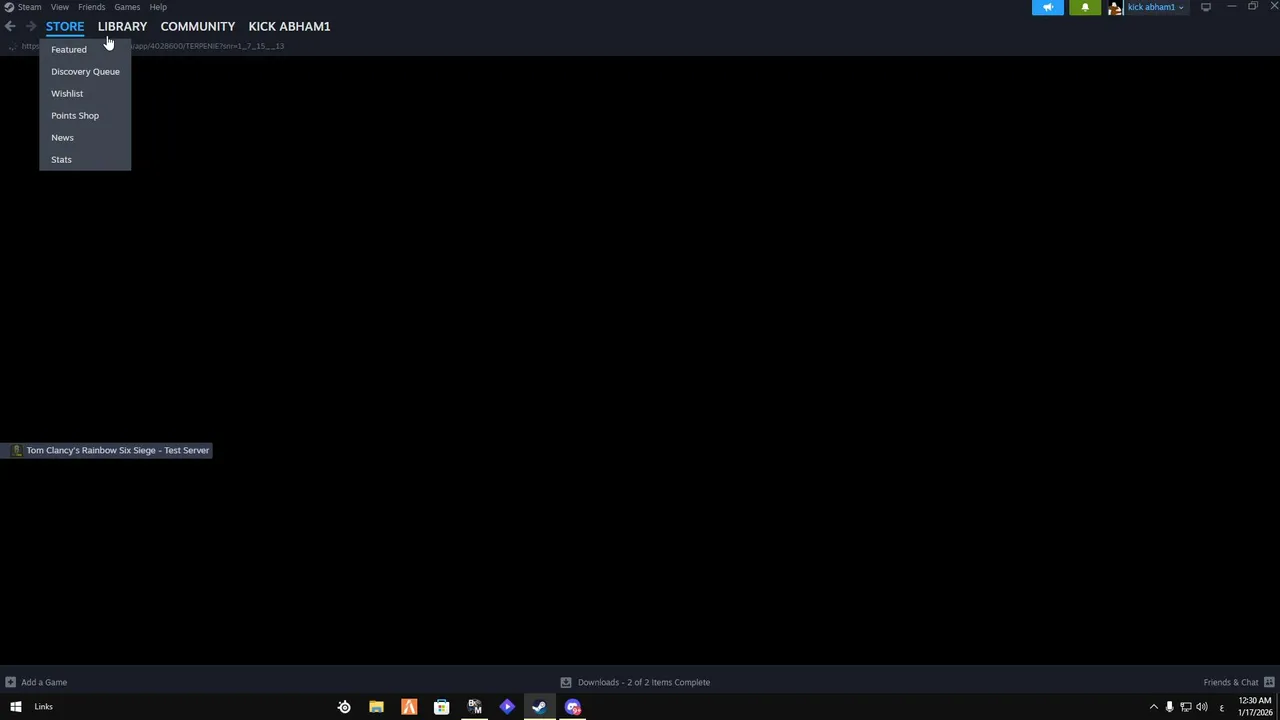Click the Add a Game label

pos(44,682)
